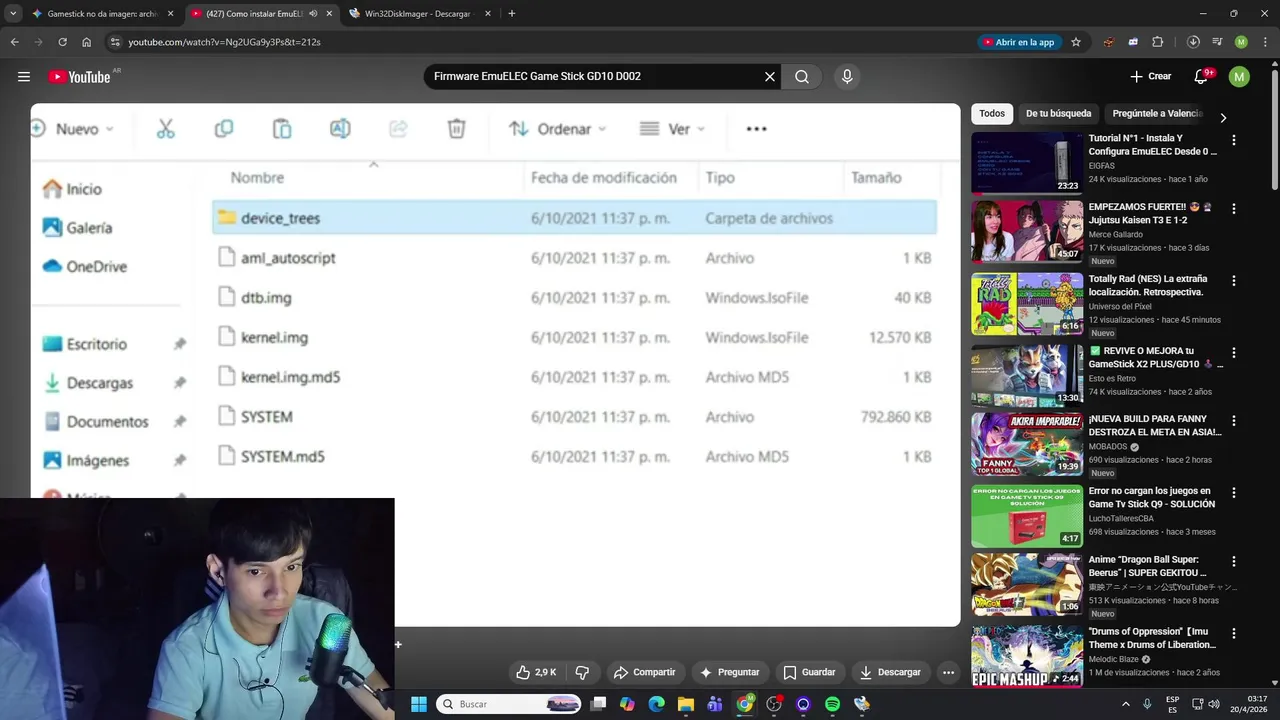The height and width of the screenshot is (720, 1280).
Task: Click the browser address bar URL
Action: pyautogui.click(x=224, y=42)
